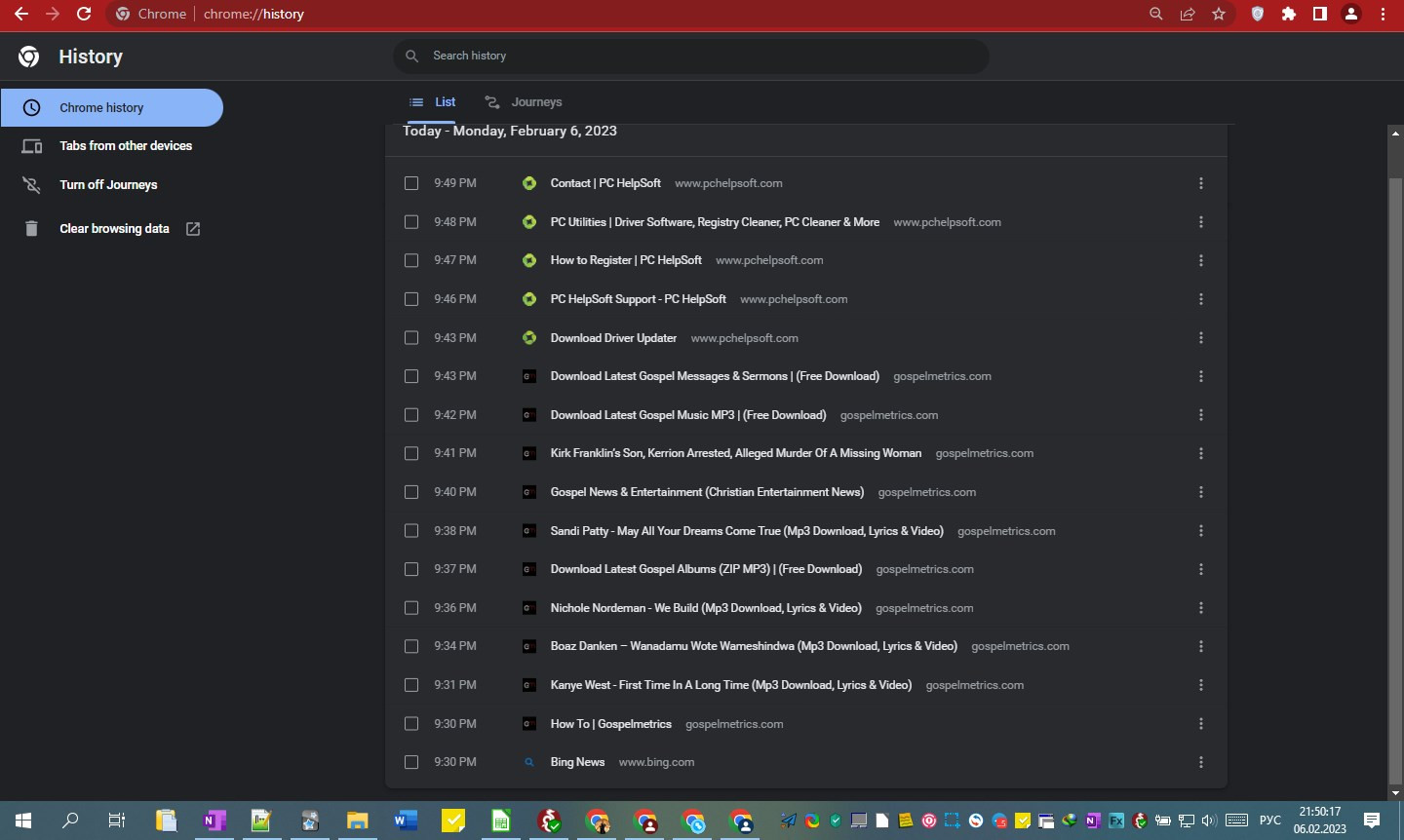Check the Gospel Messages & Sermons checkbox
Screen dimensions: 1404x840
click(x=411, y=376)
